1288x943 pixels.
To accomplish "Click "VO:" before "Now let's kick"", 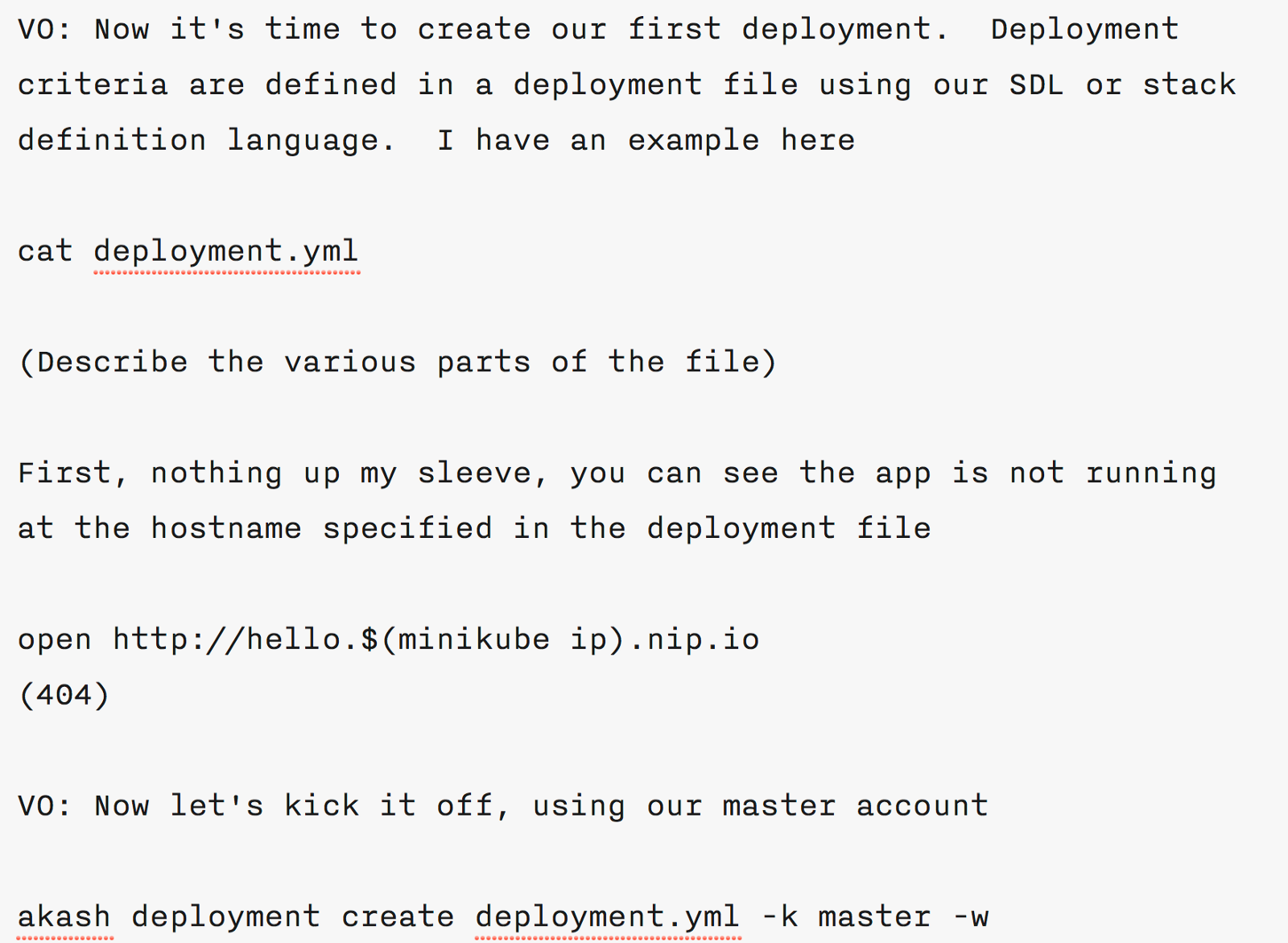I will pos(44,806).
